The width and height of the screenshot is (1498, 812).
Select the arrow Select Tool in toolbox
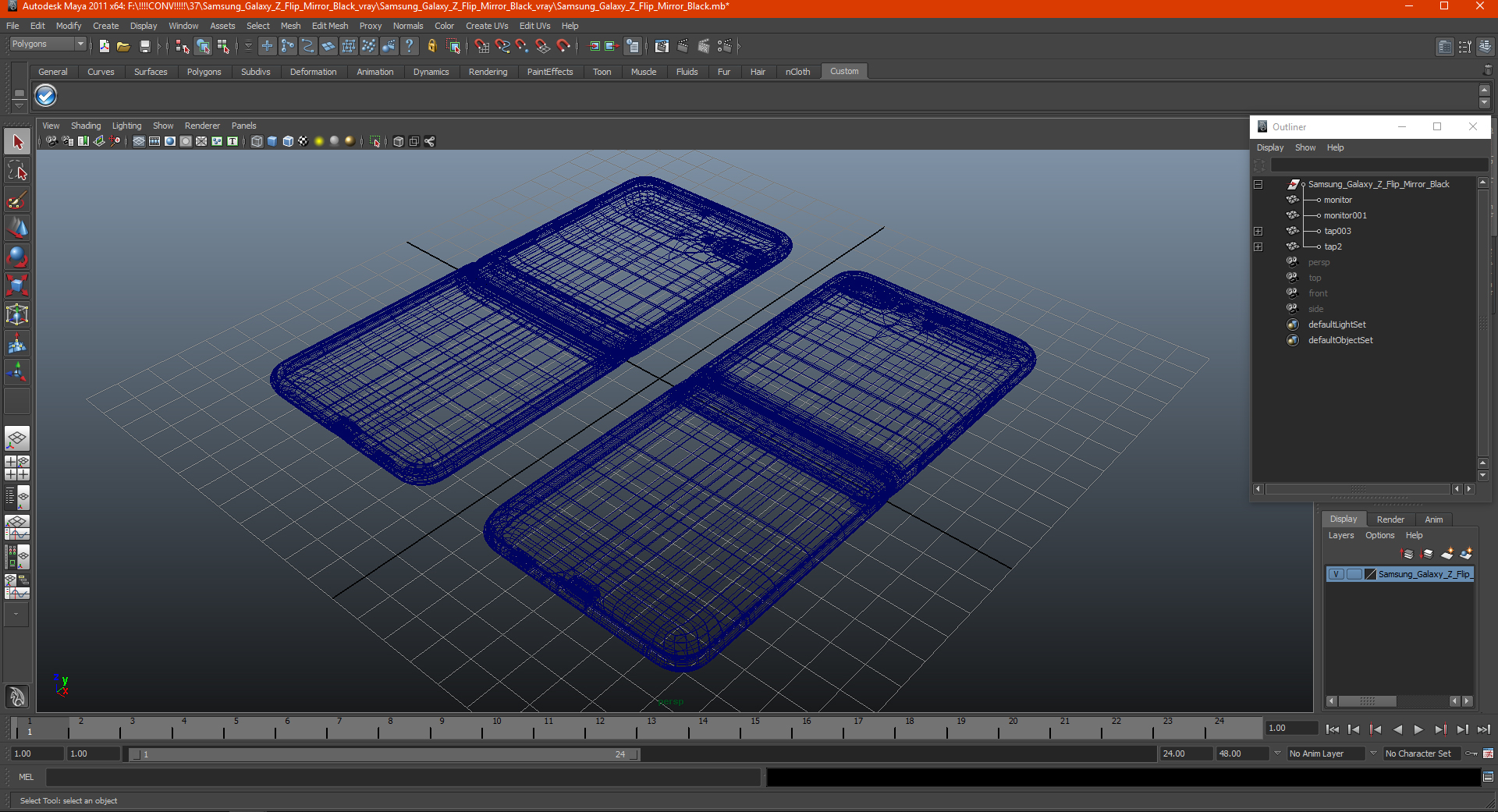pos(17,142)
